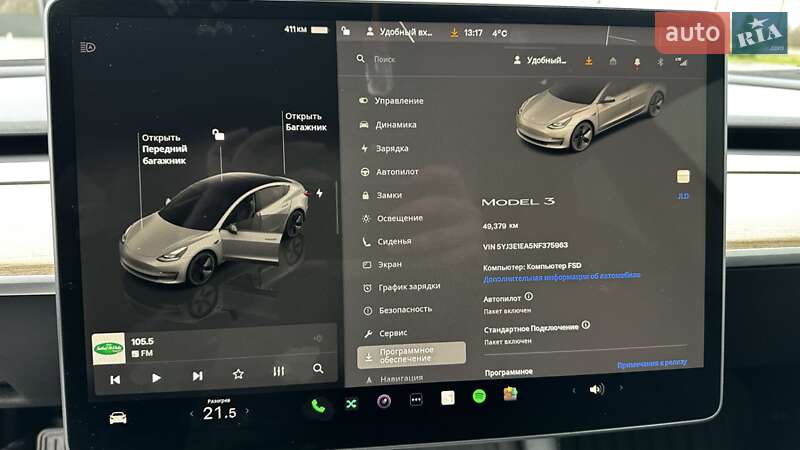Open the additional vehicle information link
Image resolution: width=800 pixels, height=450 pixels.
[561, 277]
